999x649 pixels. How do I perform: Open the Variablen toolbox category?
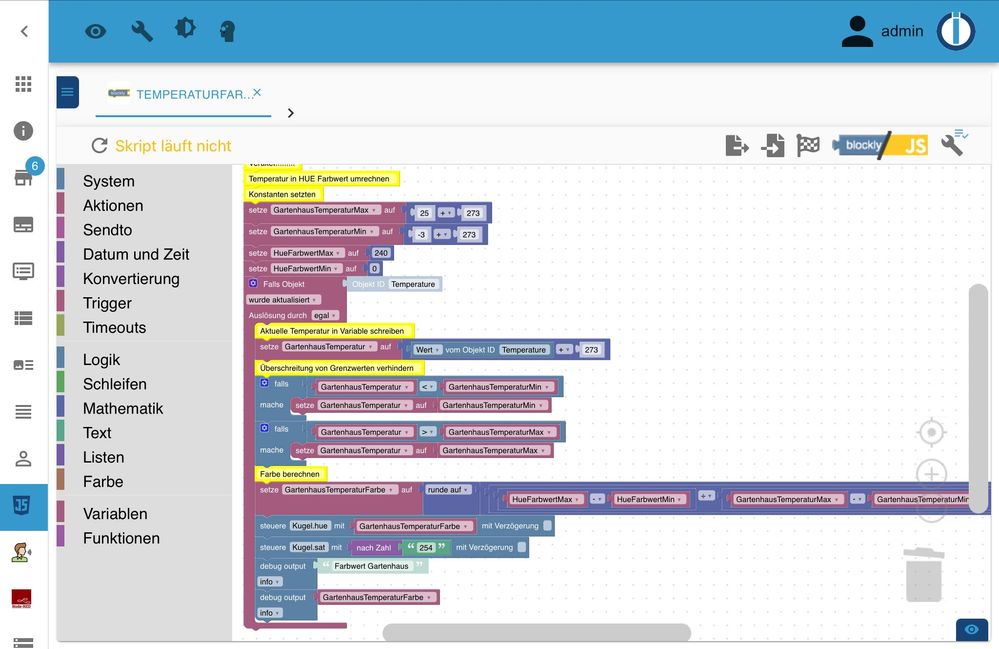click(115, 514)
